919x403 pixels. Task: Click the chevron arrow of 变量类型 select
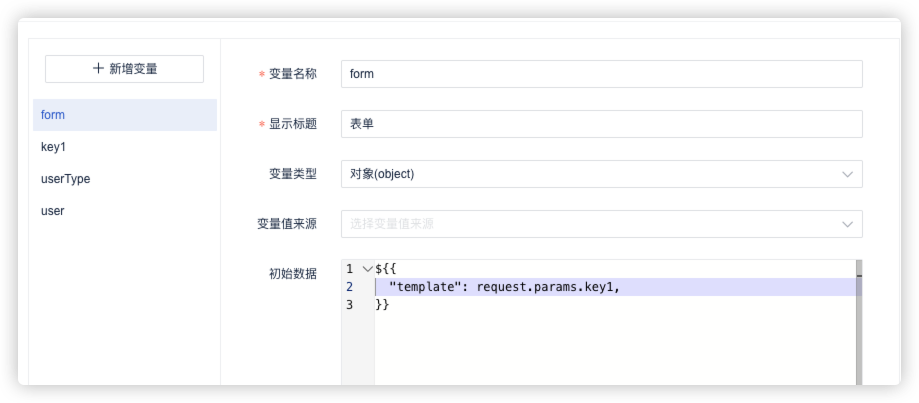tap(848, 174)
